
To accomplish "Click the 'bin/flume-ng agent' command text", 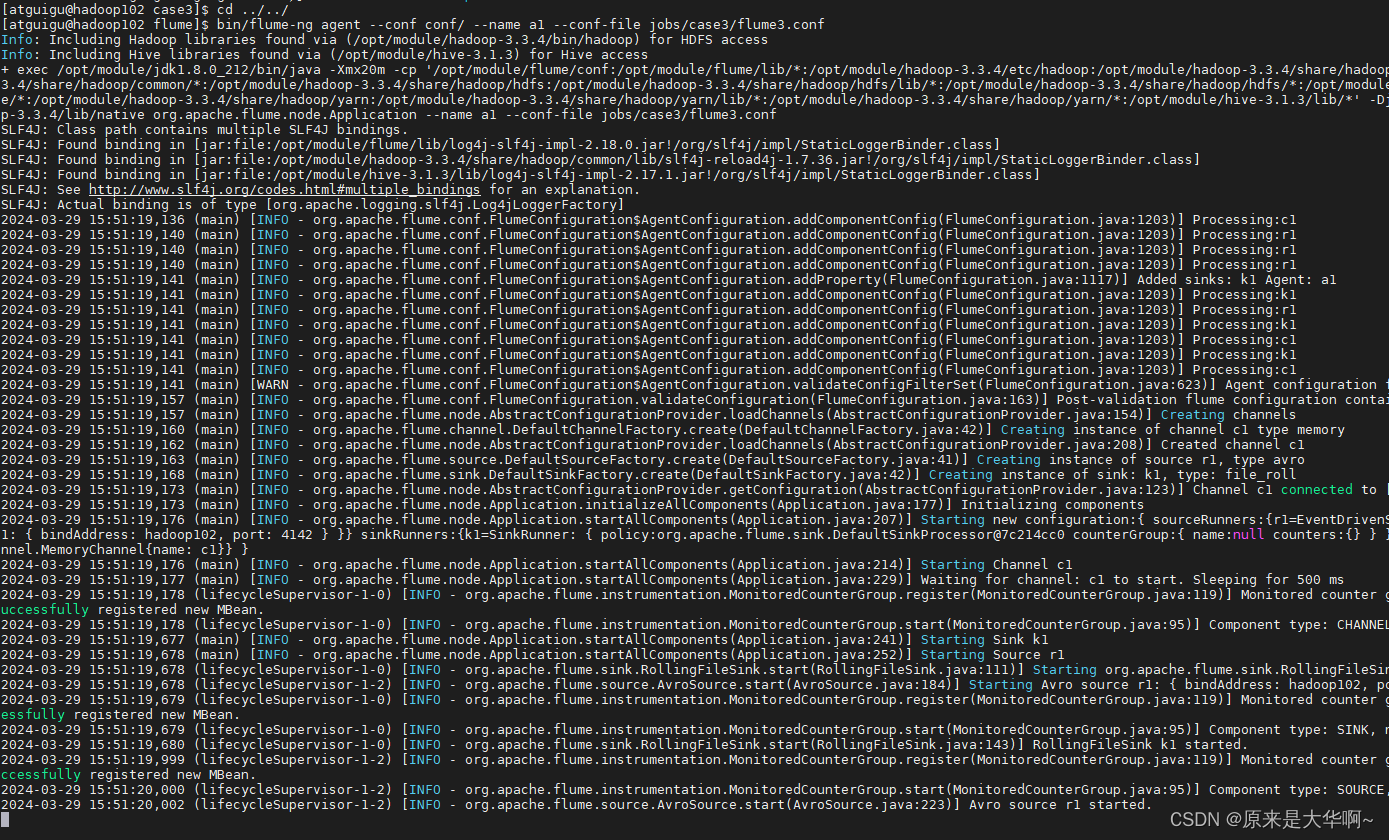I will [x=289, y=25].
